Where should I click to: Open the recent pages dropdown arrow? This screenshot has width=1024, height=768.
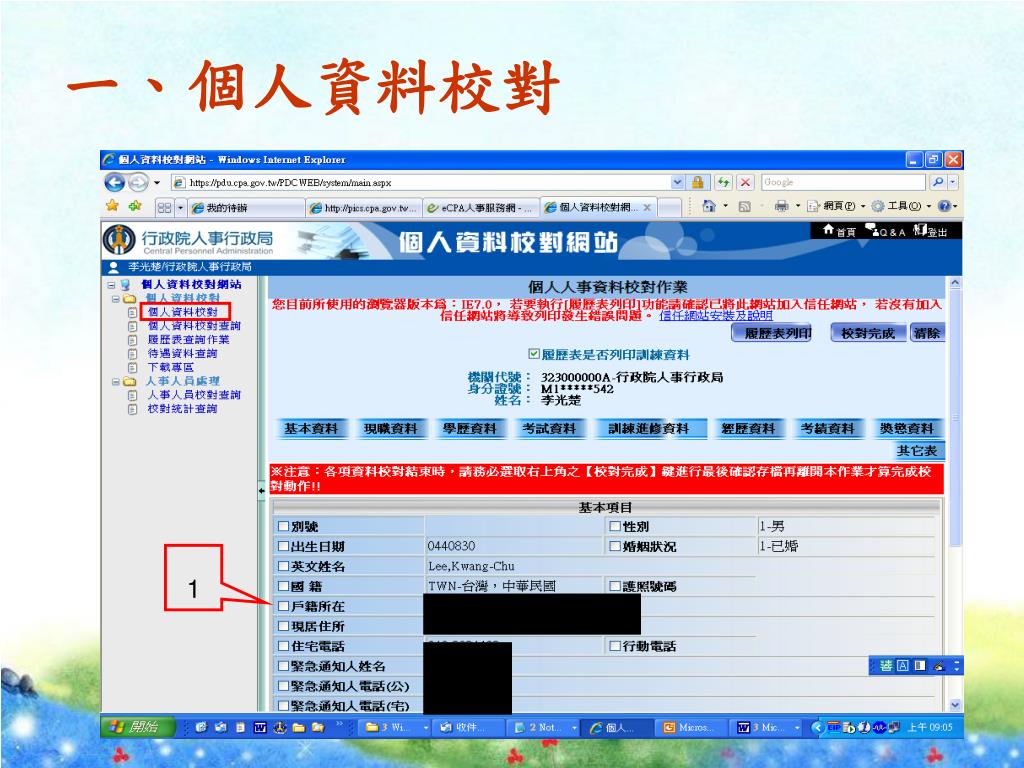coord(157,182)
